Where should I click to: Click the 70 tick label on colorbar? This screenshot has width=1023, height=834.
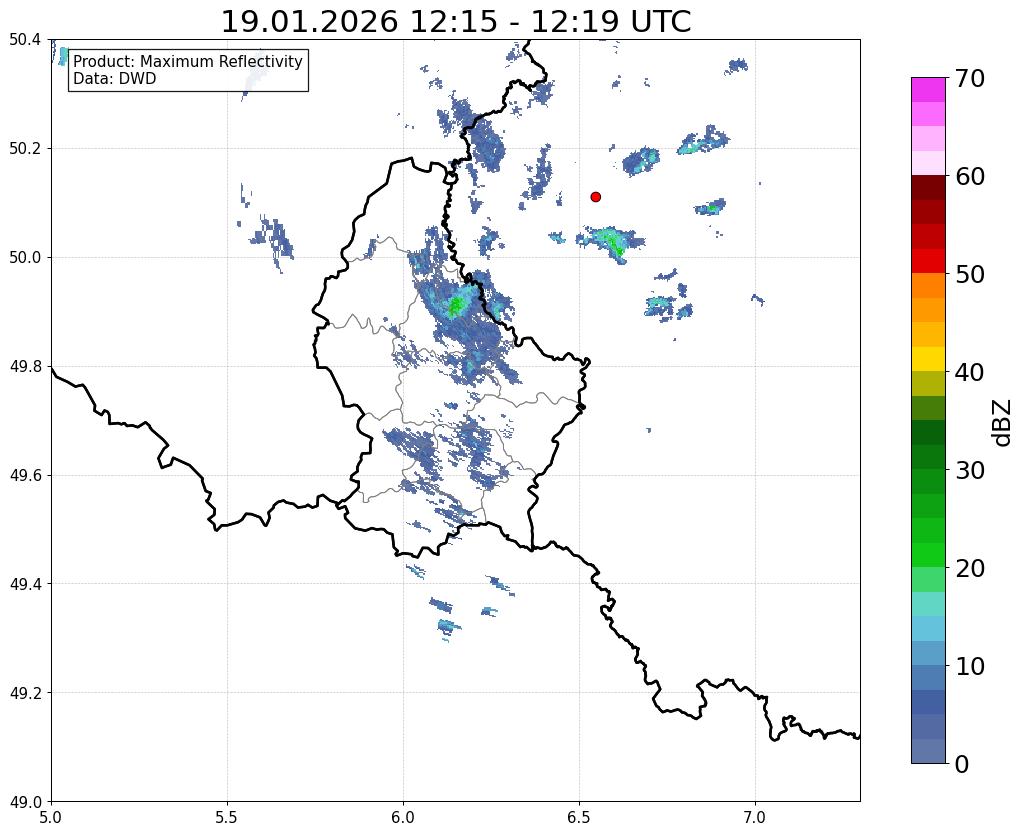coord(970,78)
